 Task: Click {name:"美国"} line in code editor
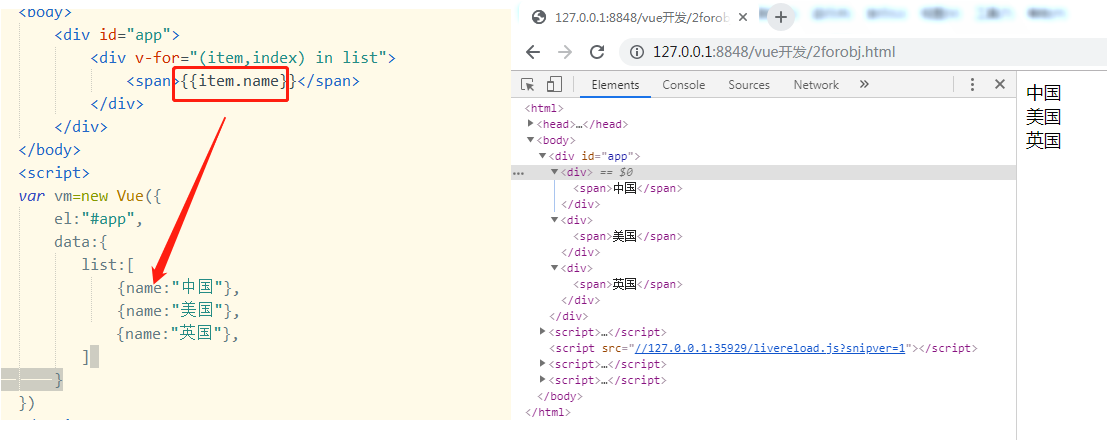coord(179,310)
